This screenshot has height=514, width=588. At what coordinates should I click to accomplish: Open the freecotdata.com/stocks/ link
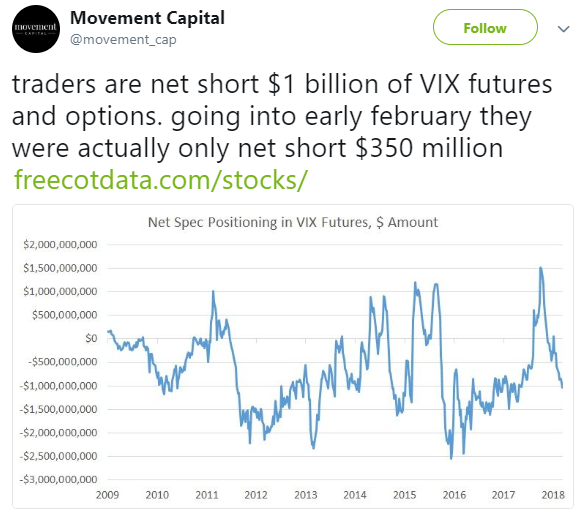coord(161,180)
